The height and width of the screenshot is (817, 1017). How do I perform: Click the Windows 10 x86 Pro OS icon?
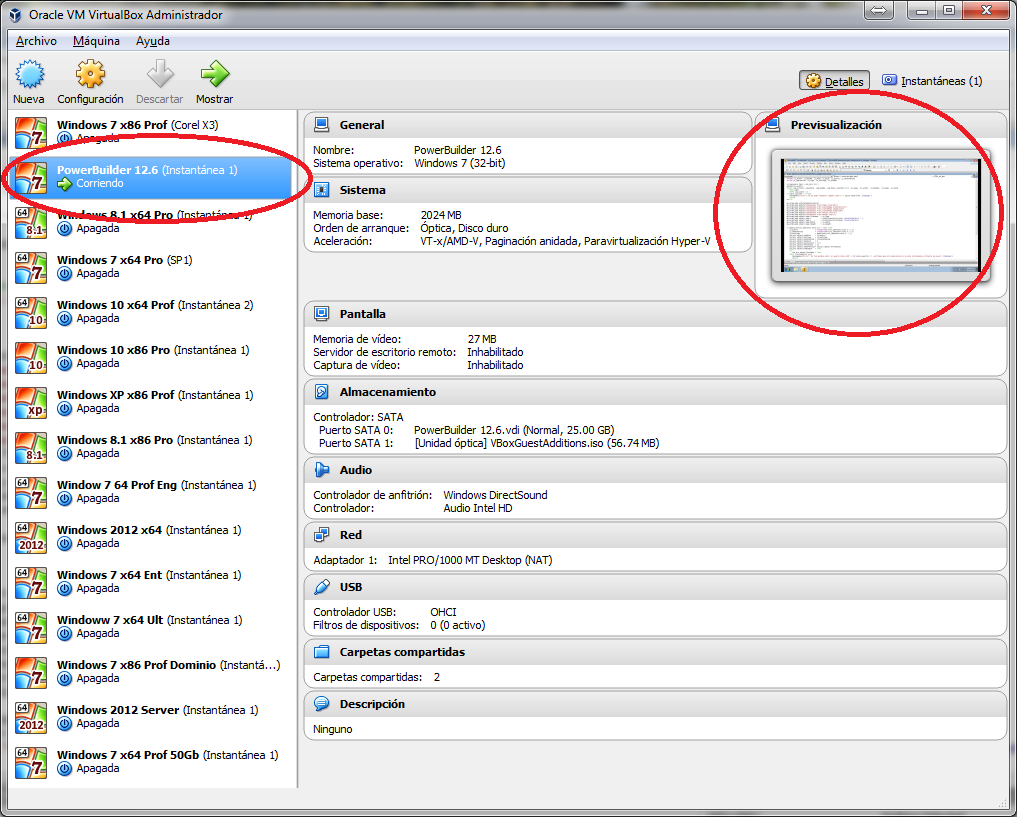click(x=31, y=357)
